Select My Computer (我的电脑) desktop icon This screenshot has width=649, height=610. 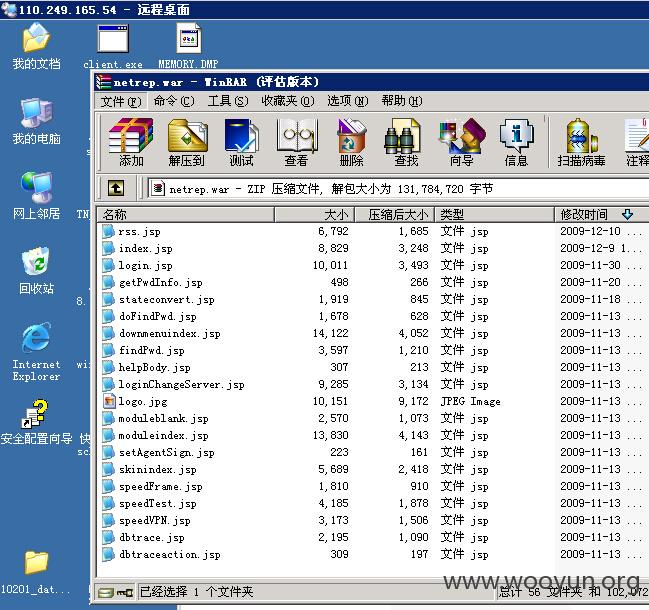click(x=36, y=121)
